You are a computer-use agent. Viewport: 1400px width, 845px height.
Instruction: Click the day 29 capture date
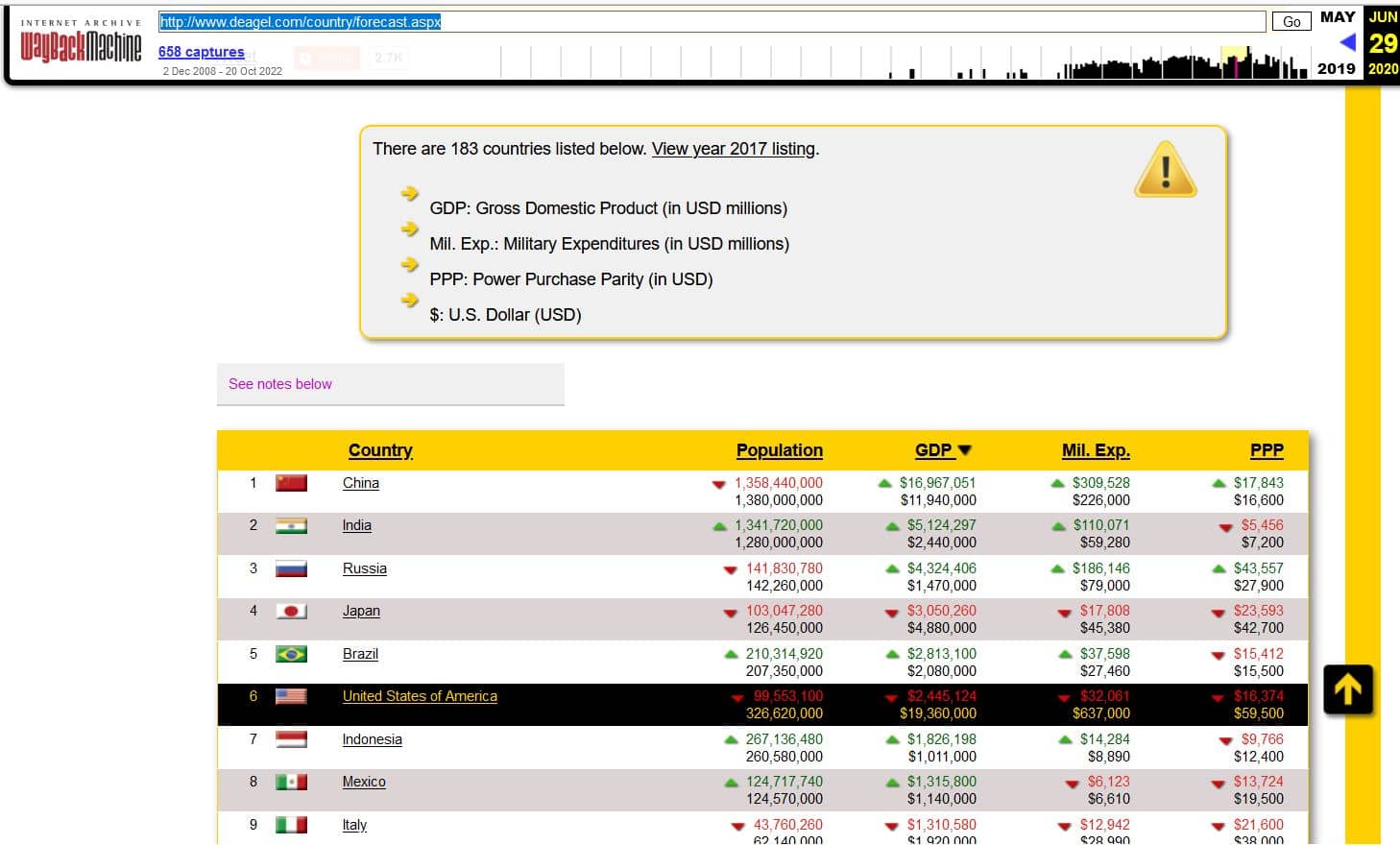tap(1383, 43)
